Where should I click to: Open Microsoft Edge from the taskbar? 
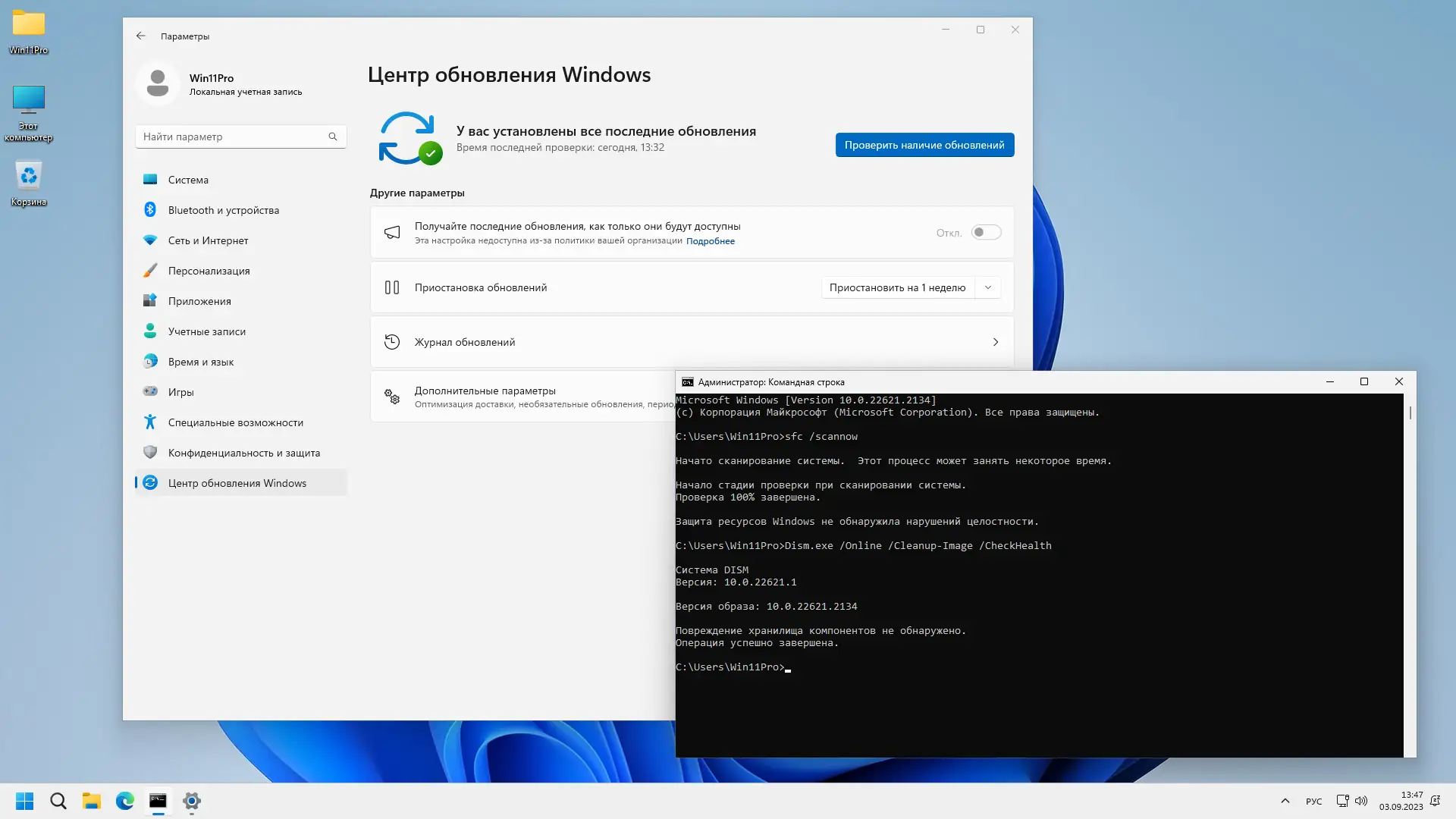click(124, 801)
